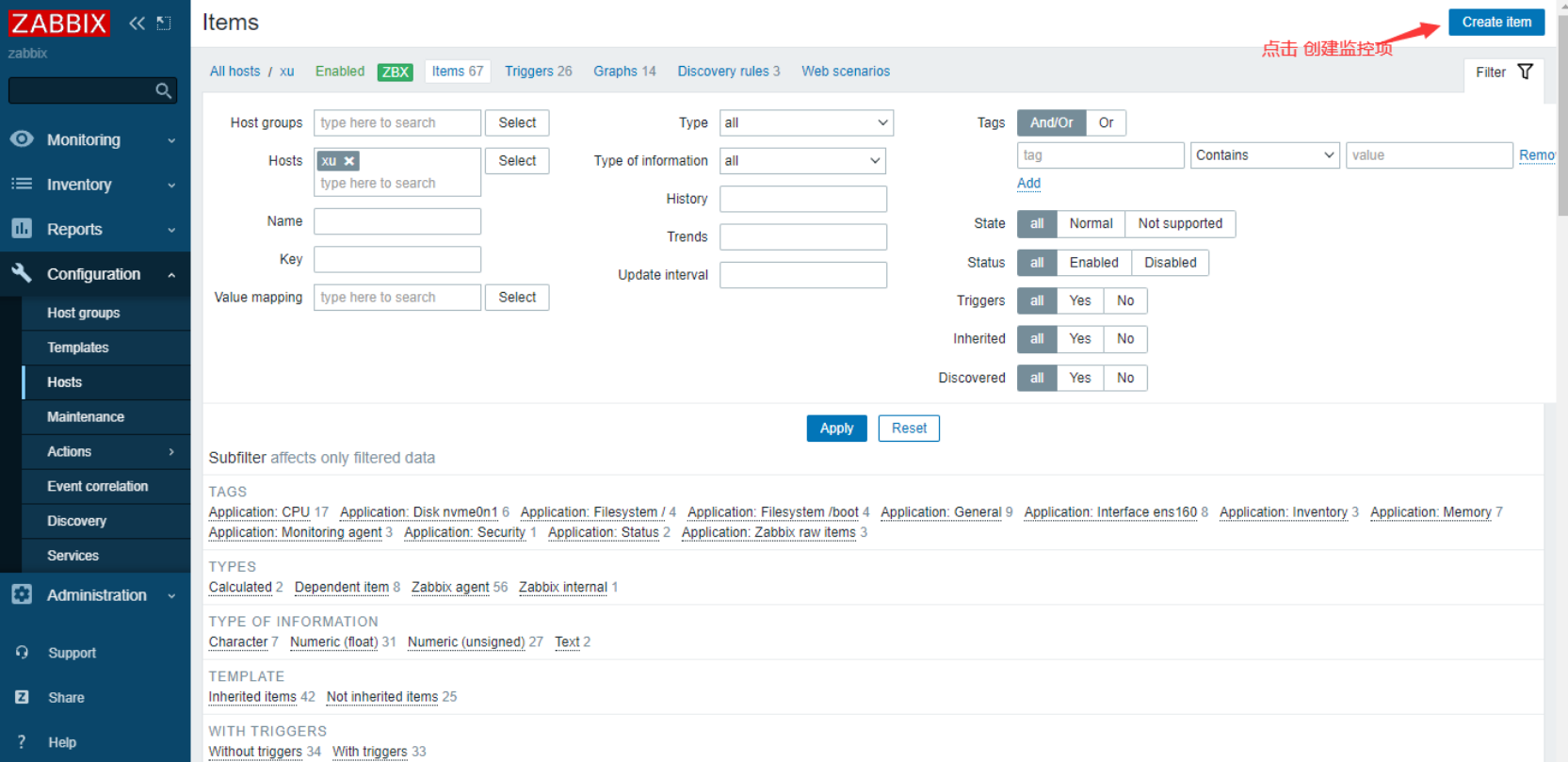
Task: Open the Type dropdown
Action: coord(806,122)
